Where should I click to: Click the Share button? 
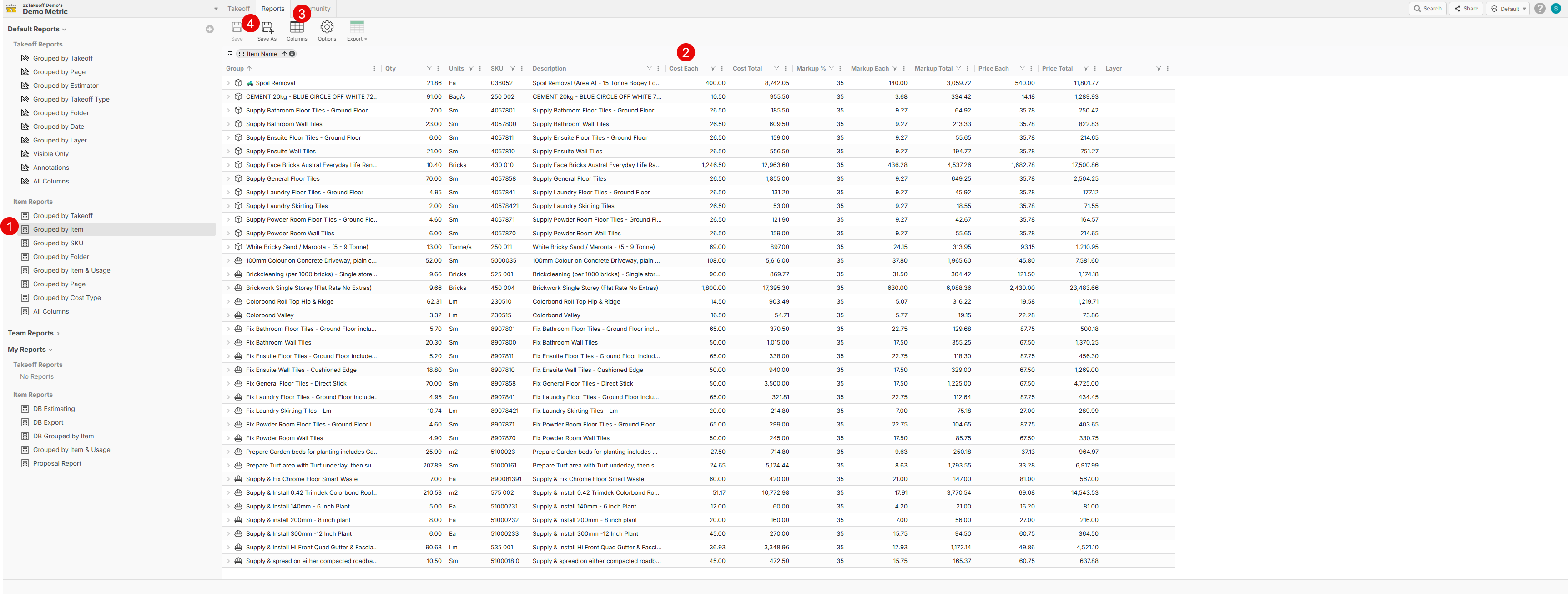pos(1467,9)
